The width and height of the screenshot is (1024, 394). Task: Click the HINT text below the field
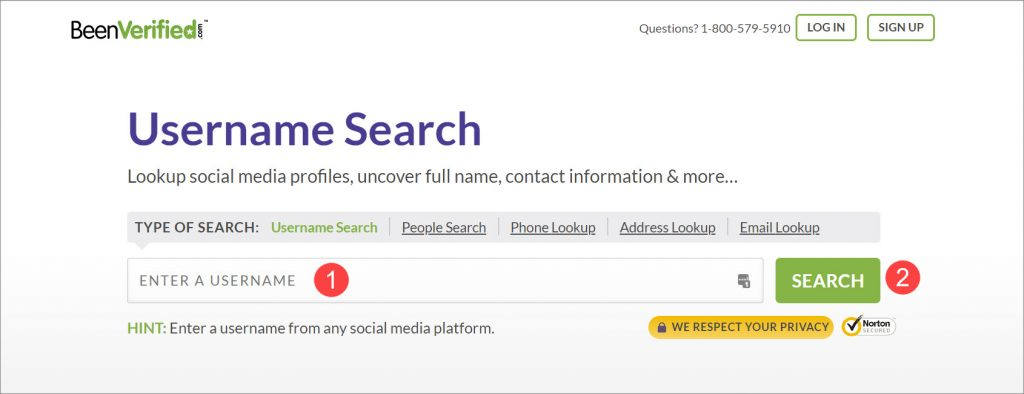pyautogui.click(x=310, y=328)
